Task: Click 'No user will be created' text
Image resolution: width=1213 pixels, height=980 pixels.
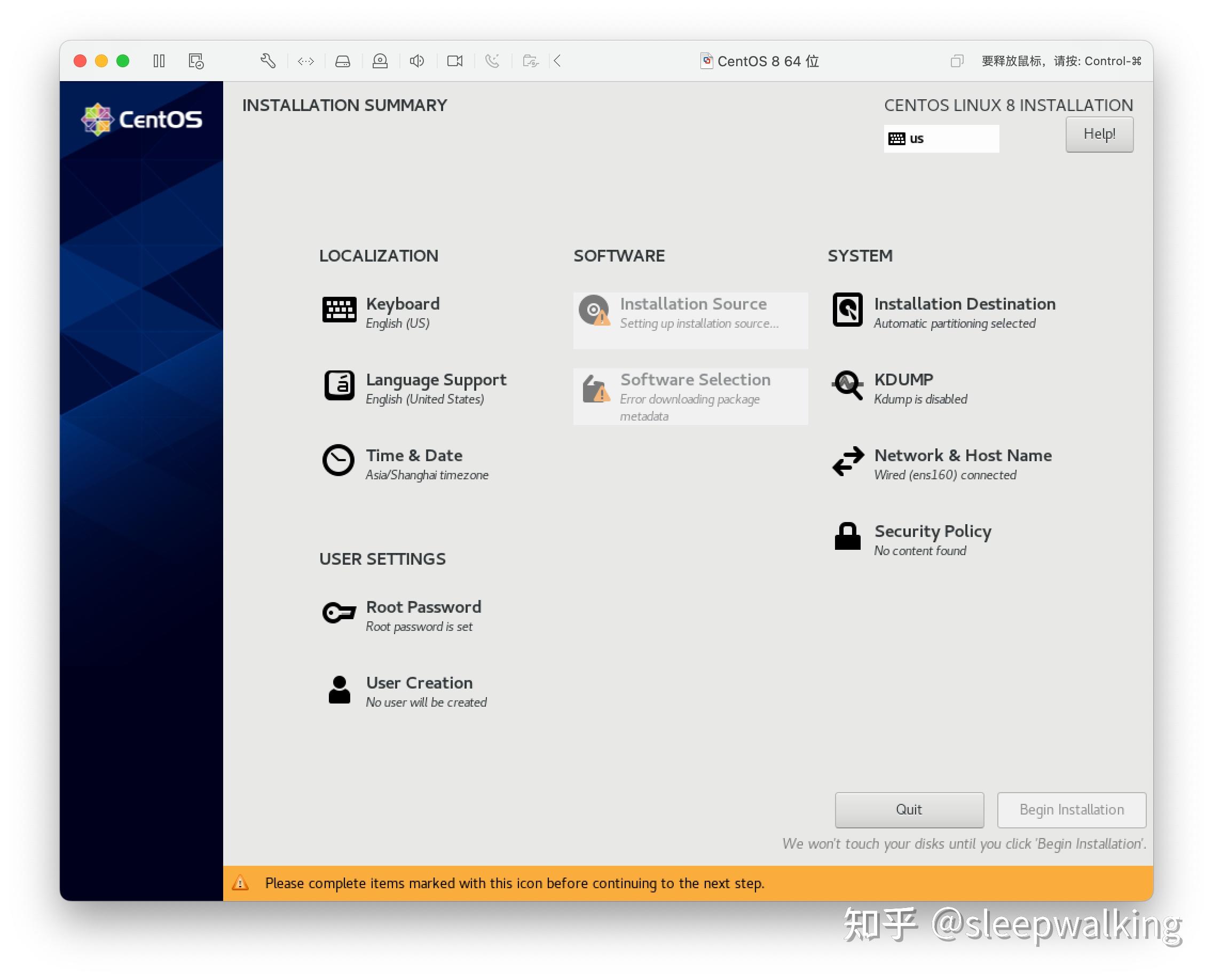Action: click(x=427, y=702)
